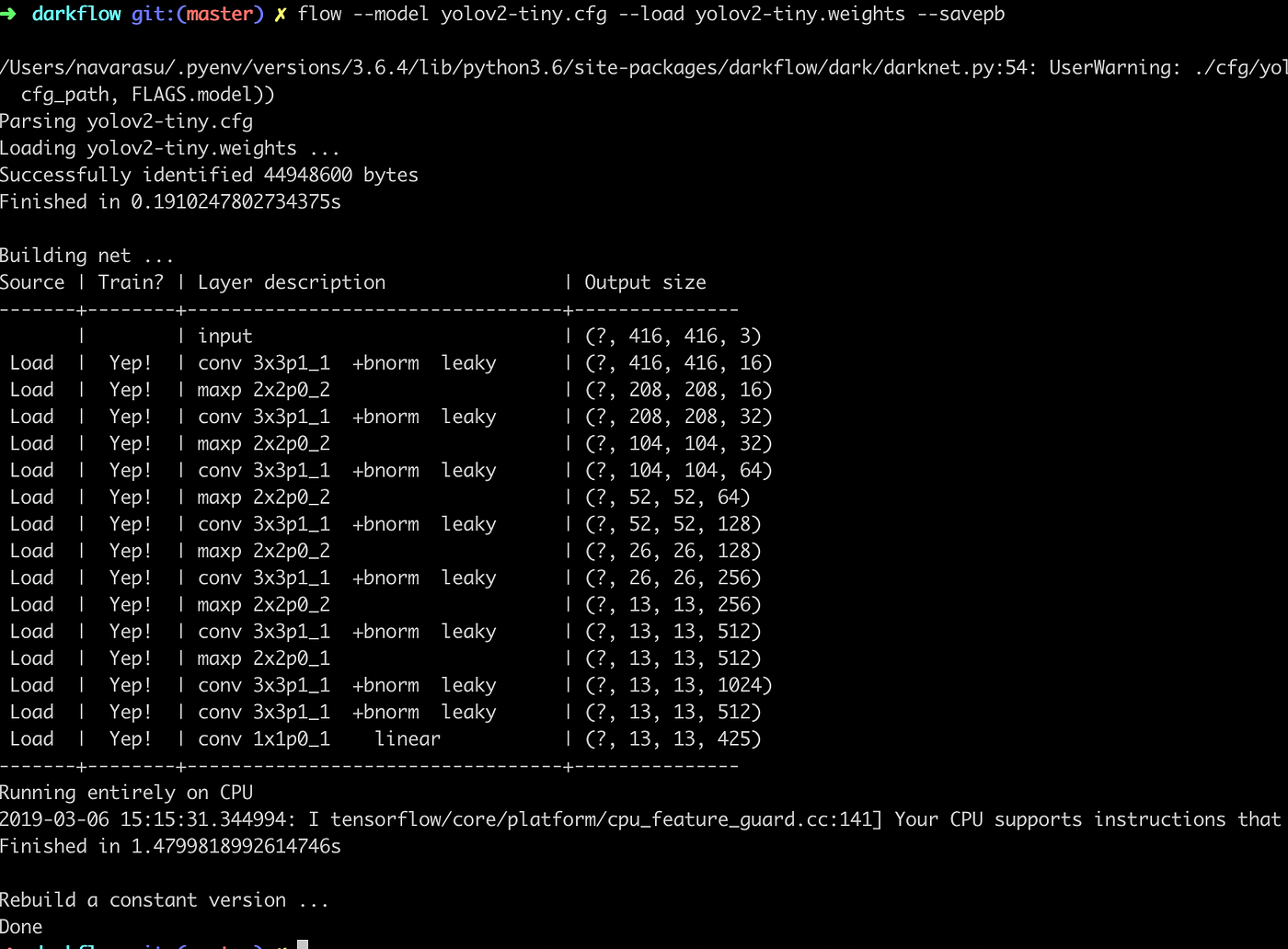The image size is (1288, 949).
Task: Select the cpu_feature_guard.cc:141 log reference
Action: (736, 818)
